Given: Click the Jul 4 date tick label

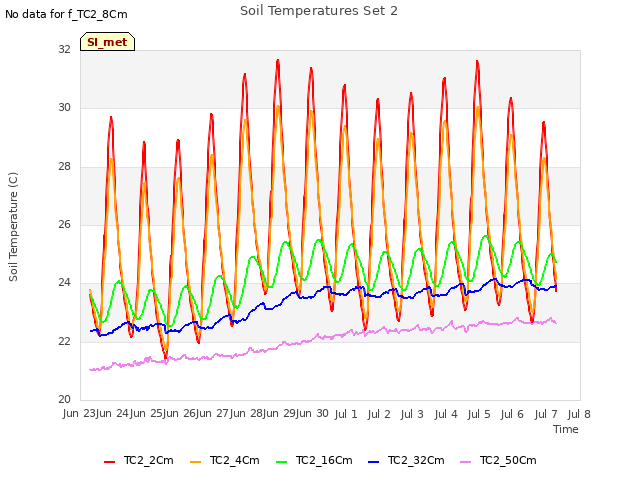Looking at the screenshot, I should click(446, 414).
